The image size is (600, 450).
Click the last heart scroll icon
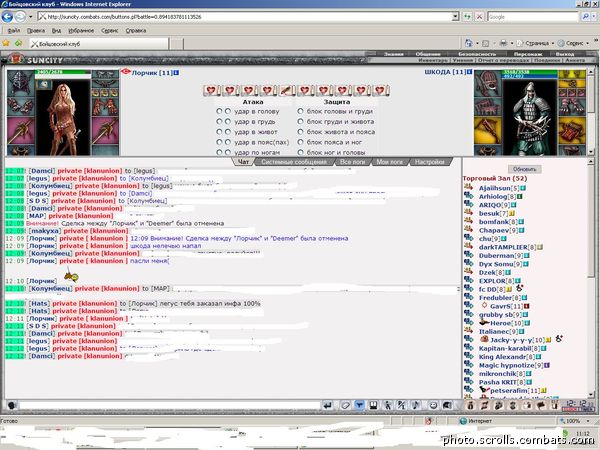click(x=380, y=91)
